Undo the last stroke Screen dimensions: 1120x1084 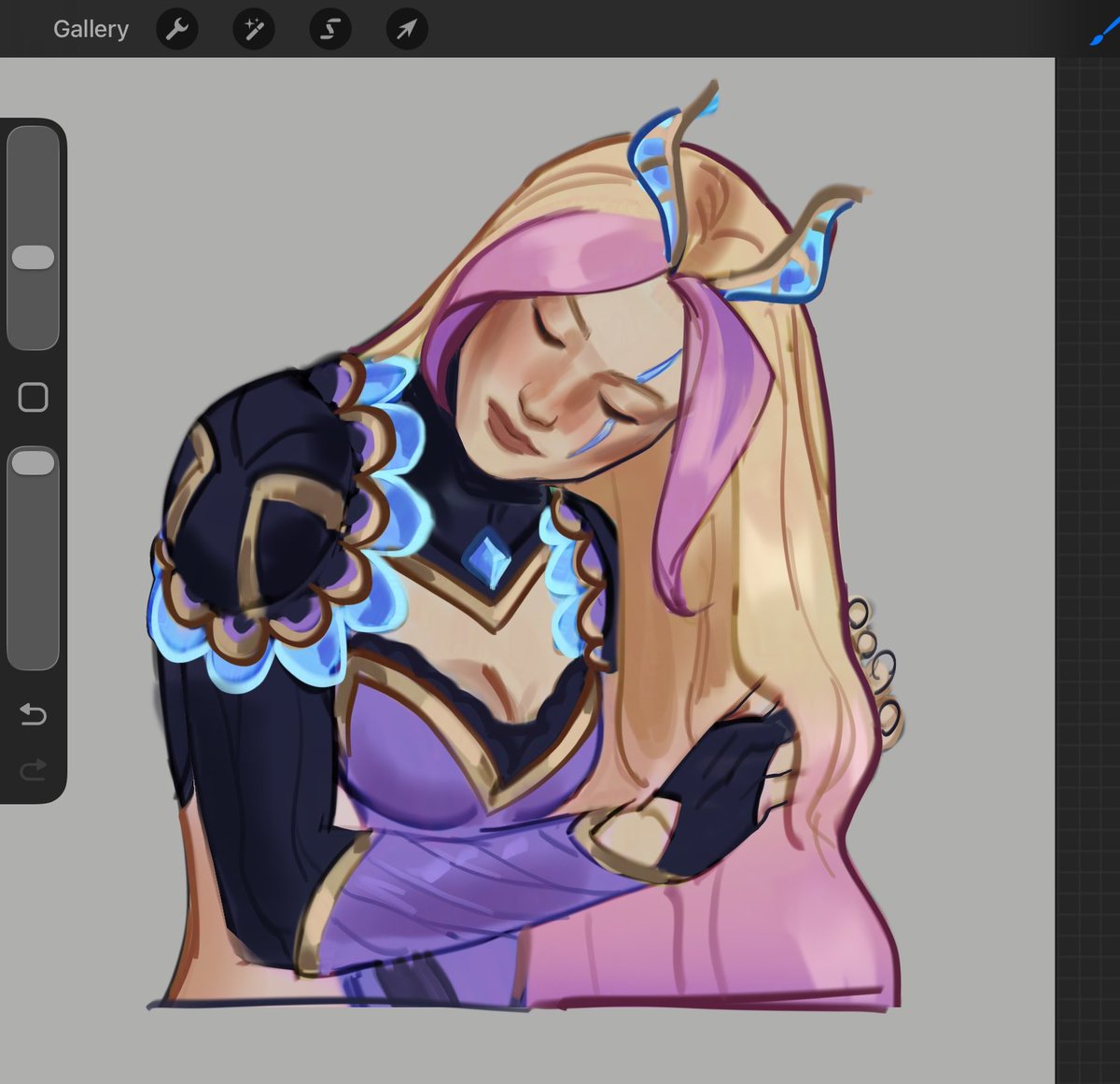coord(33,715)
